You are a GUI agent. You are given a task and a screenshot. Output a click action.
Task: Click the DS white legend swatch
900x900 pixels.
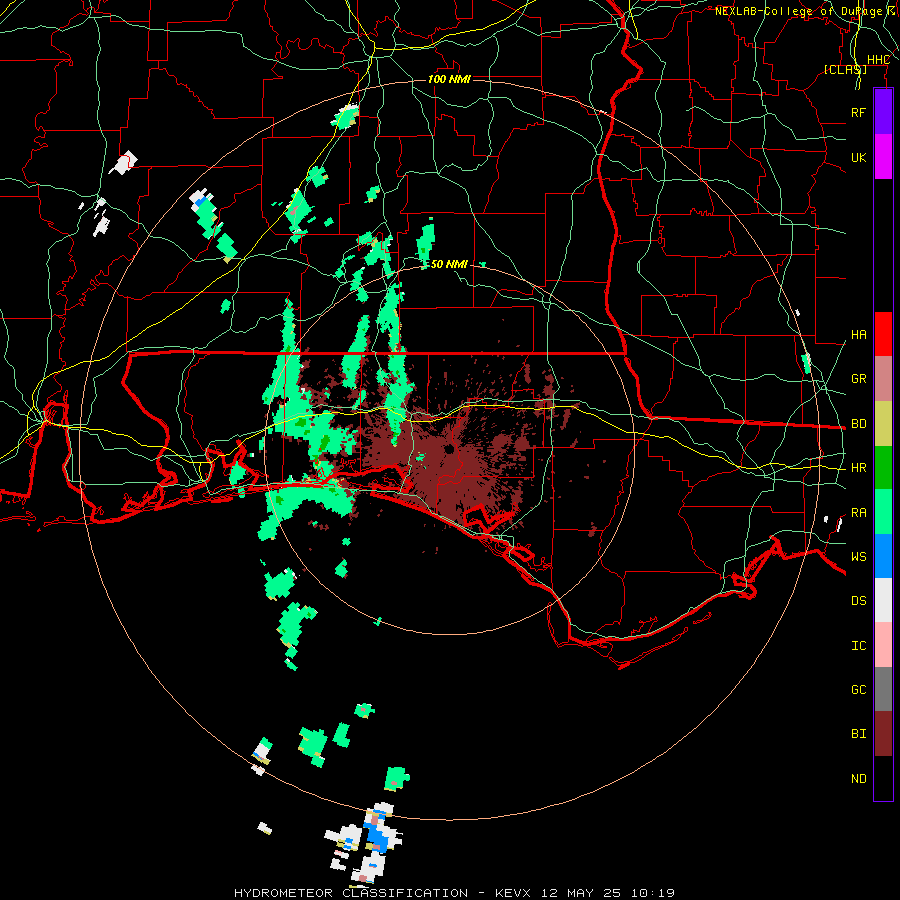click(883, 600)
